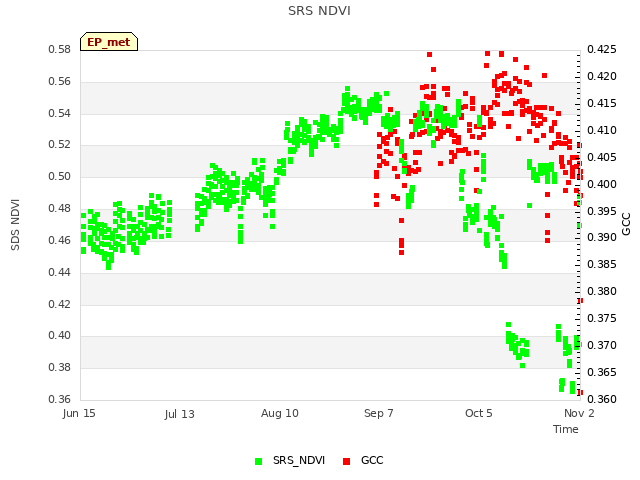Click the 0.50 left axis value
The height and width of the screenshot is (480, 640).
point(60,176)
